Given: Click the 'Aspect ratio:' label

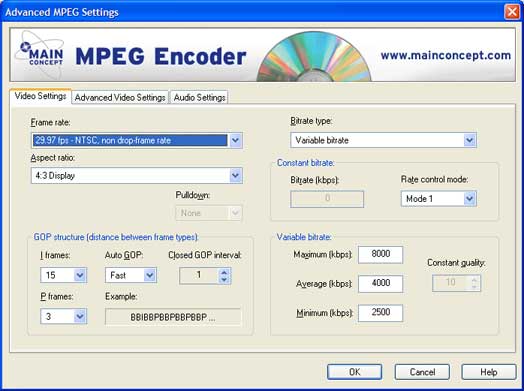Looking at the screenshot, I should point(52,157).
